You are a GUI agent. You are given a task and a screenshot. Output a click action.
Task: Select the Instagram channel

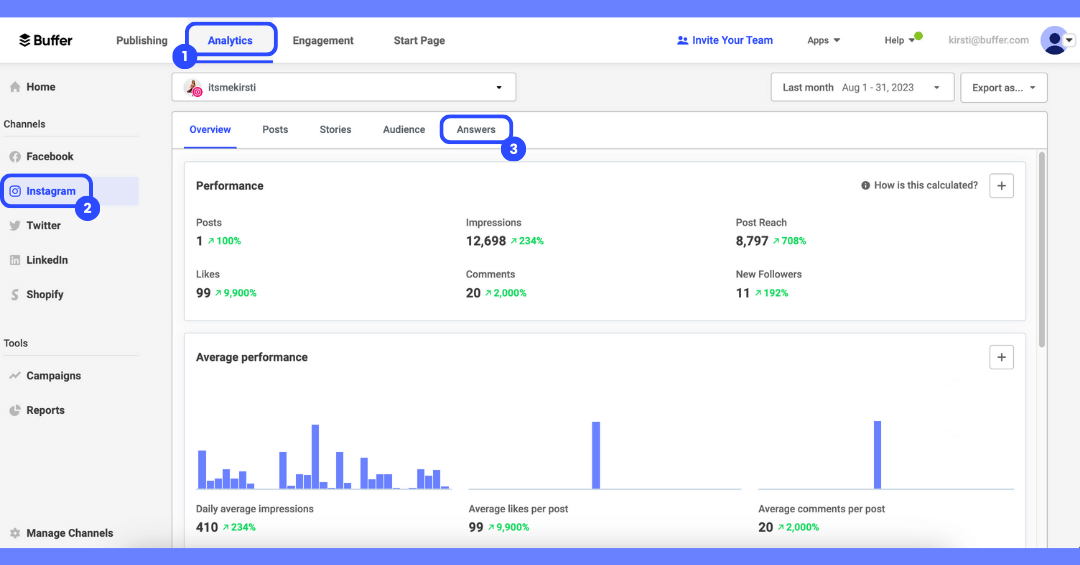pyautogui.click(x=69, y=191)
